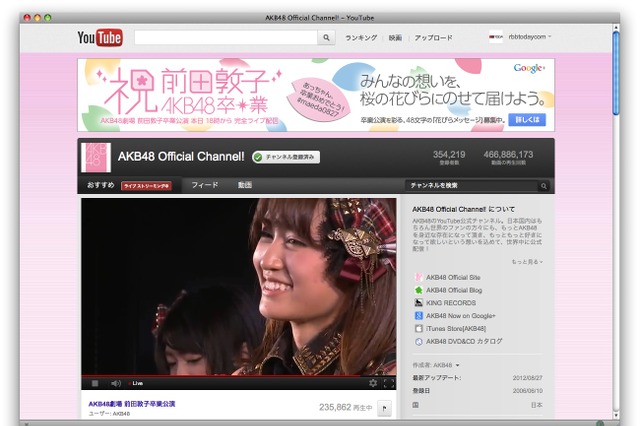The image size is (640, 426).
Task: Click the 2012/08/27 last update date
Action: (x=527, y=378)
